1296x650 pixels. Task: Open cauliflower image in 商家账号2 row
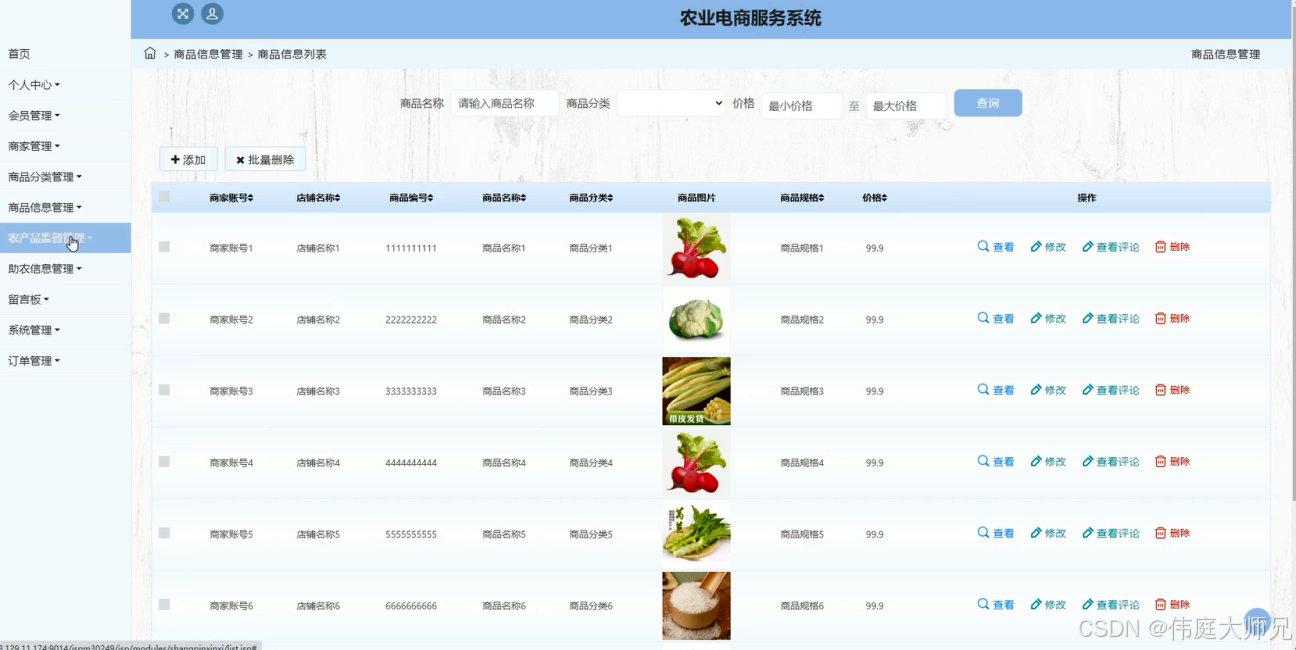click(x=696, y=319)
